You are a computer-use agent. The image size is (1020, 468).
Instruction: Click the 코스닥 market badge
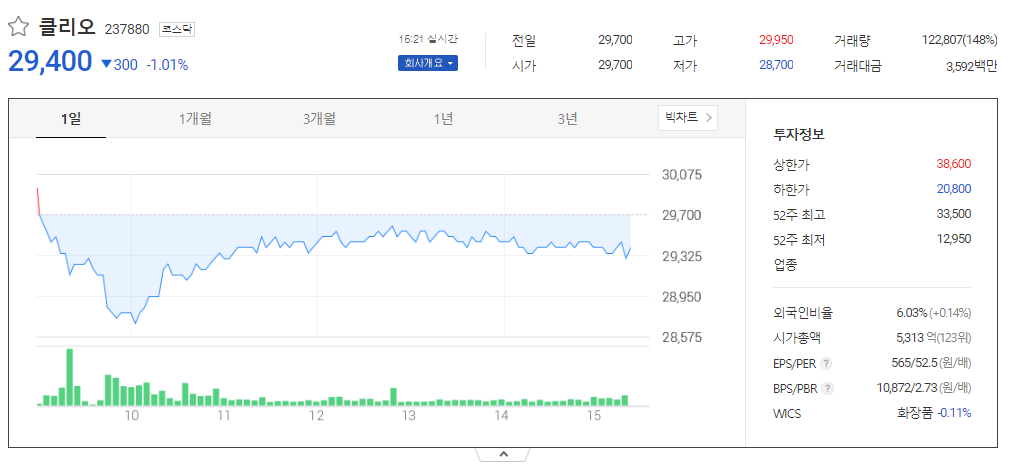click(x=177, y=29)
